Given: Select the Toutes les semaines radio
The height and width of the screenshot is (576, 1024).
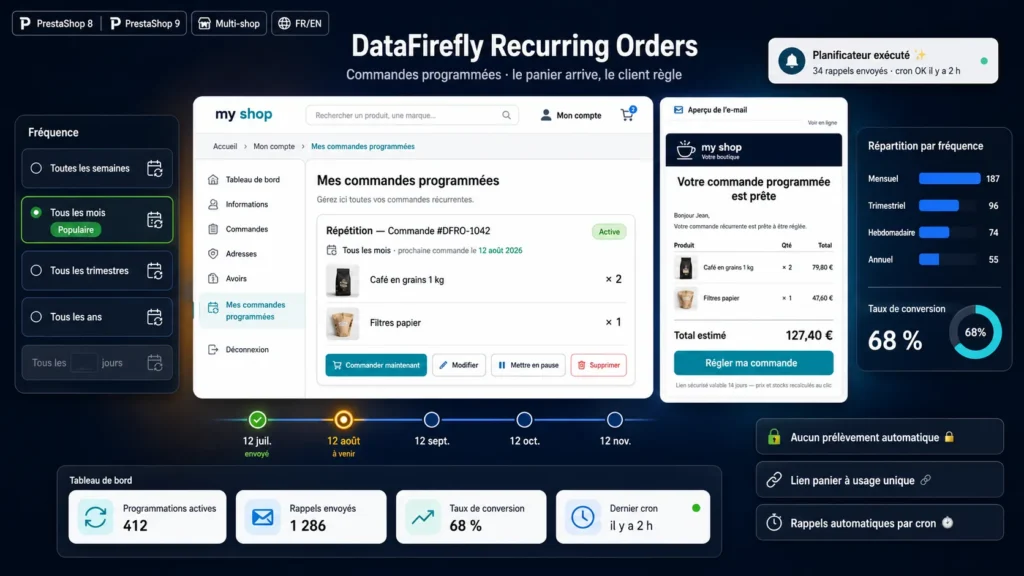Looking at the screenshot, I should (x=36, y=168).
